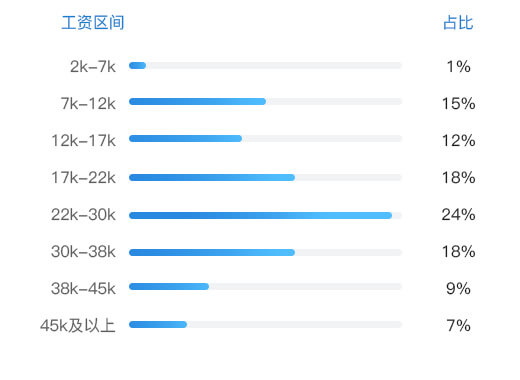Click the 7k-12k progress bar
Viewport: 520px width, 380px height.
265,101
